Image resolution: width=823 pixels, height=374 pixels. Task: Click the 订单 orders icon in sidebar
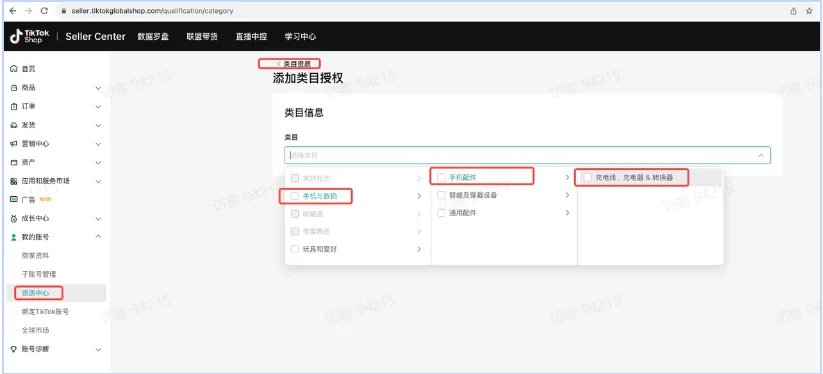point(14,106)
